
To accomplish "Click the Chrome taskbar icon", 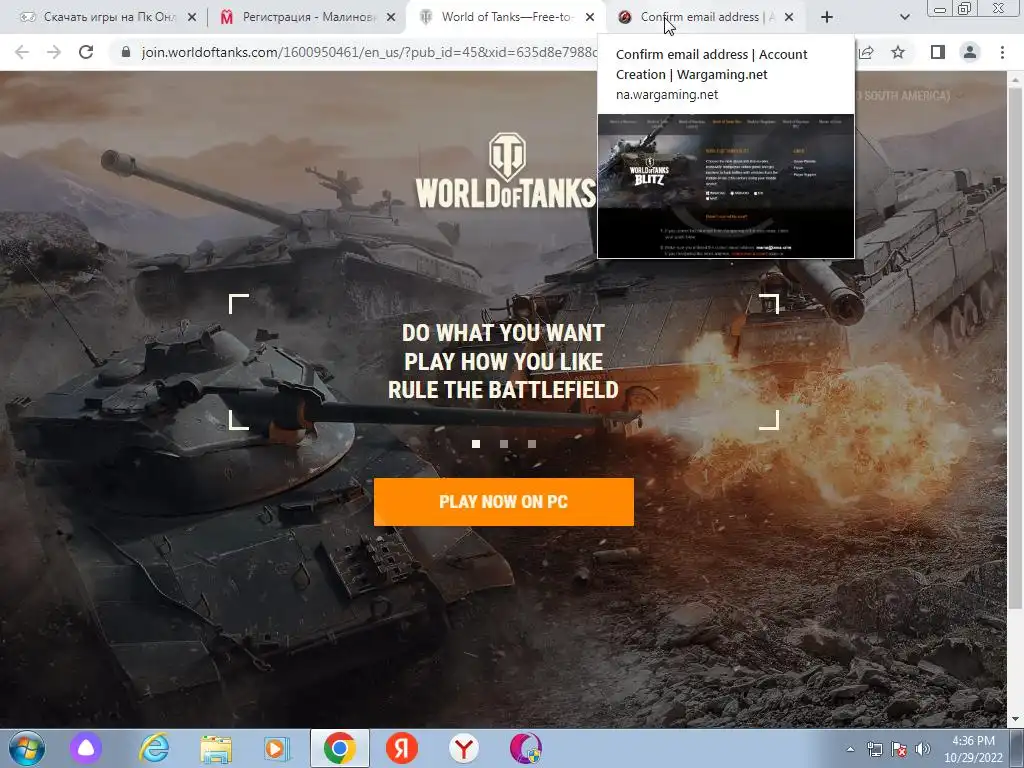I will coord(340,748).
